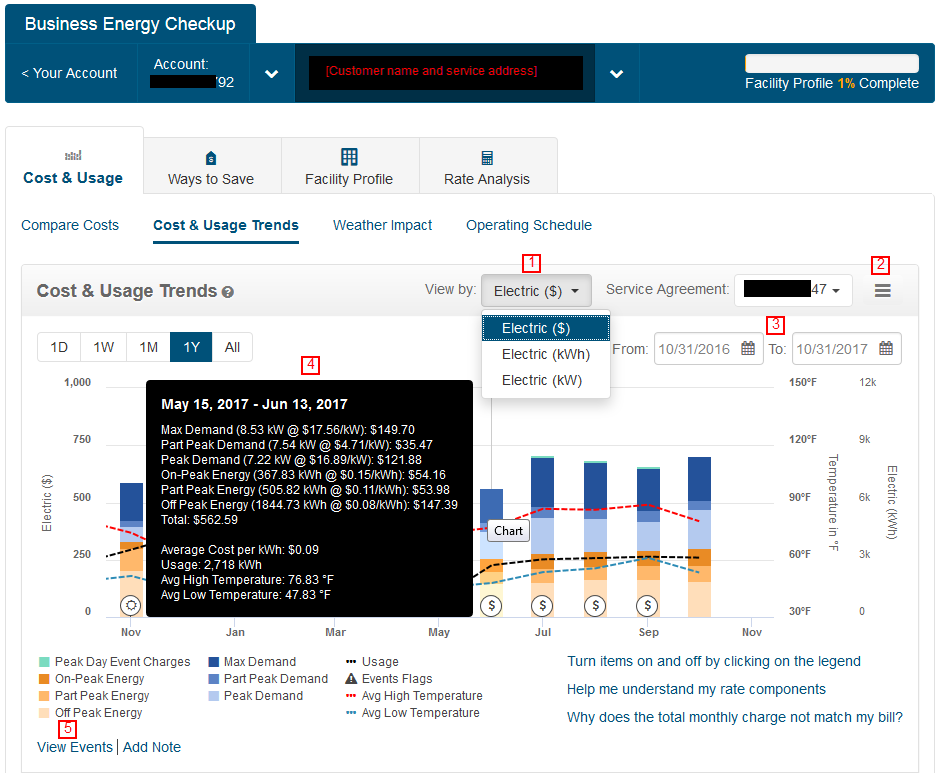Open the From date calendar picker icon

[x=748, y=349]
